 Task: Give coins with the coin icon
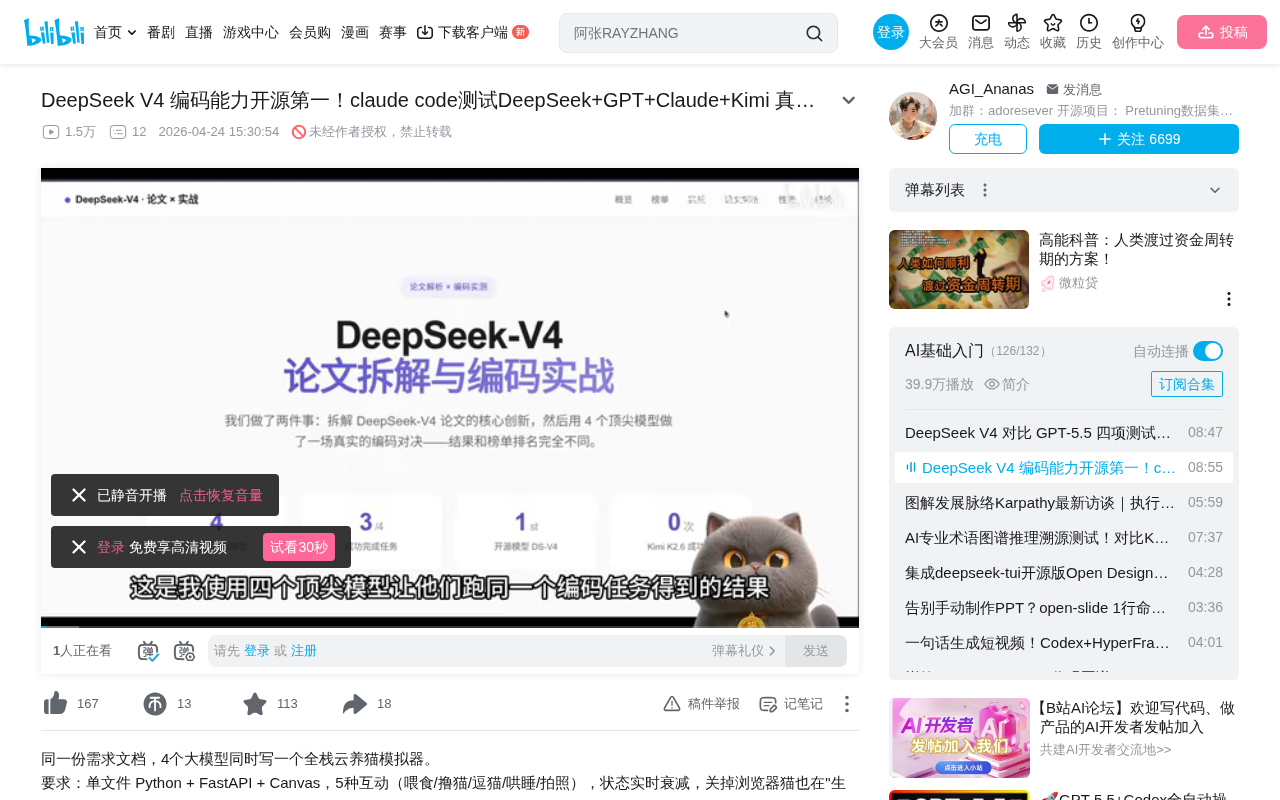[x=155, y=704]
